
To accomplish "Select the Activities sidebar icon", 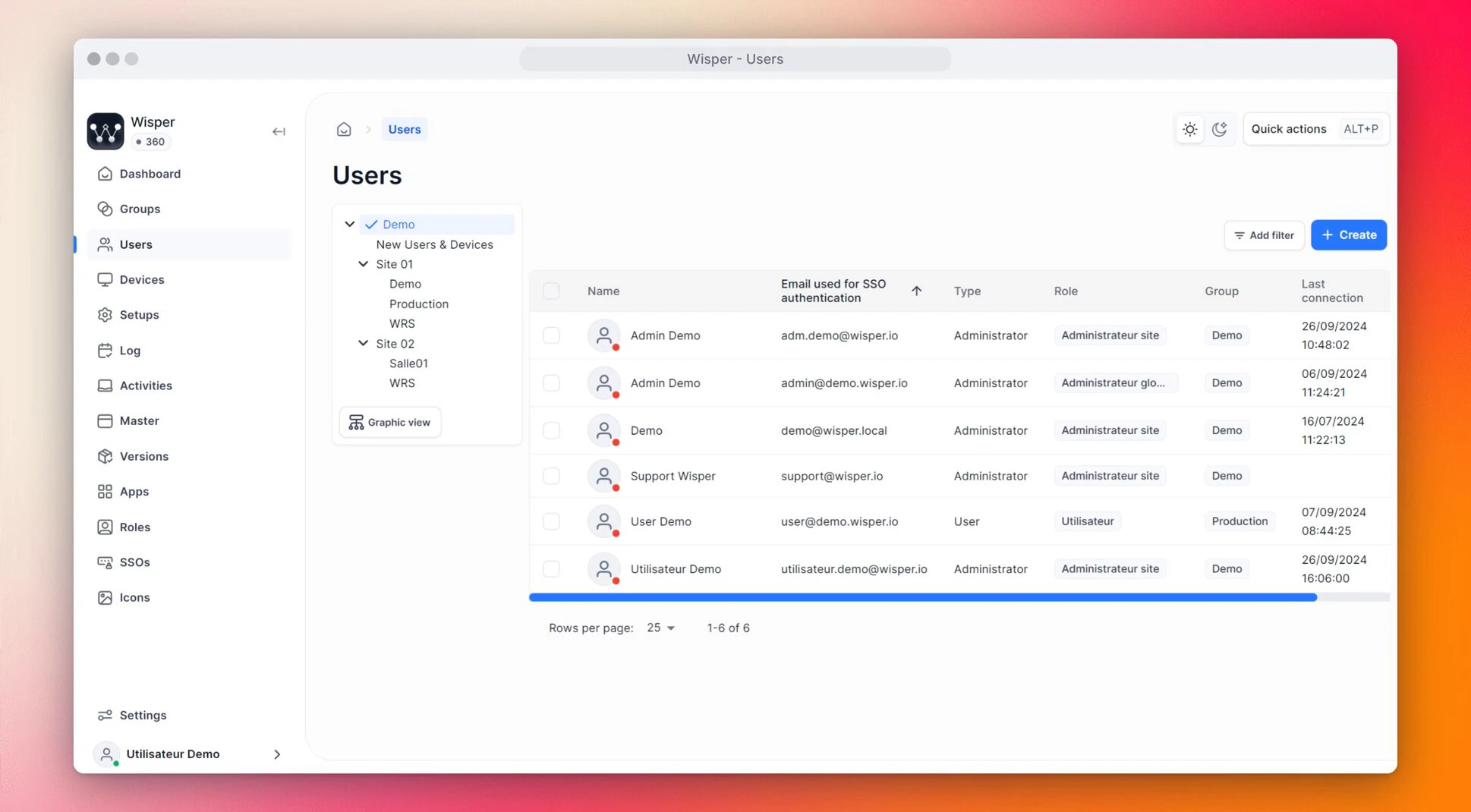I will click(105, 385).
